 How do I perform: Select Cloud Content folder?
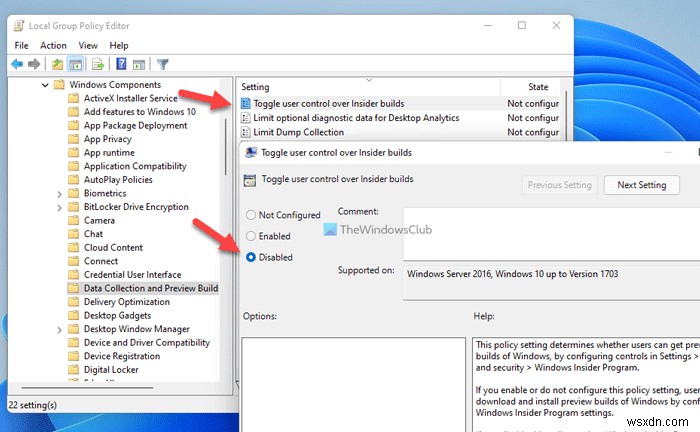point(113,247)
